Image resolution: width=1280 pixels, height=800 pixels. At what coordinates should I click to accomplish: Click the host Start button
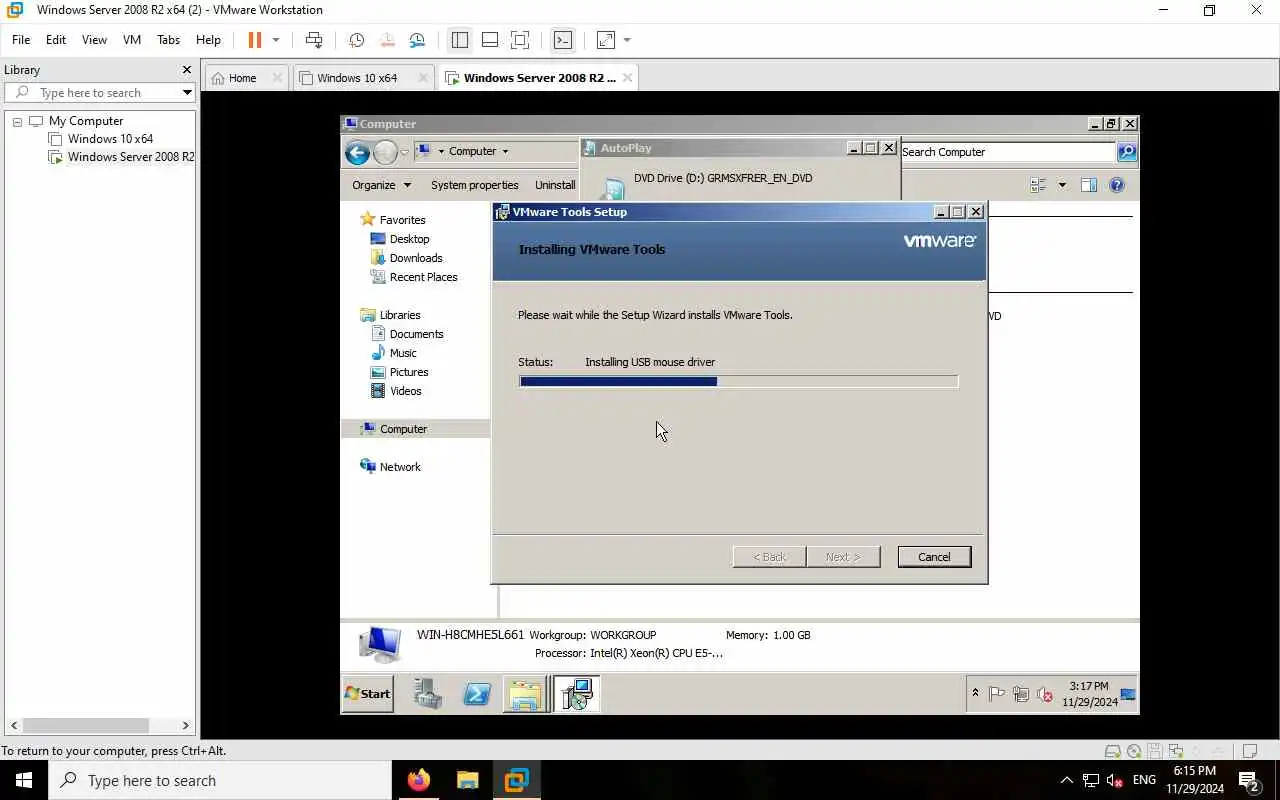coord(24,780)
